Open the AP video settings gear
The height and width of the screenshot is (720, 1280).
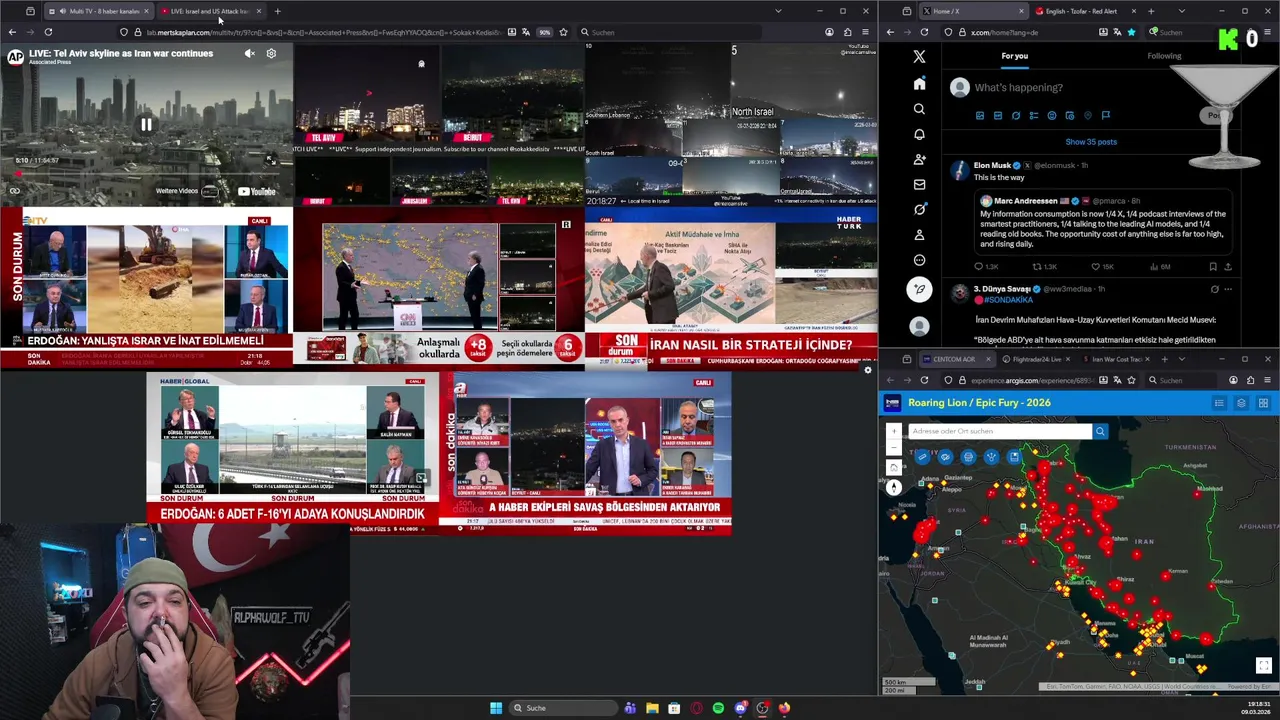point(271,54)
